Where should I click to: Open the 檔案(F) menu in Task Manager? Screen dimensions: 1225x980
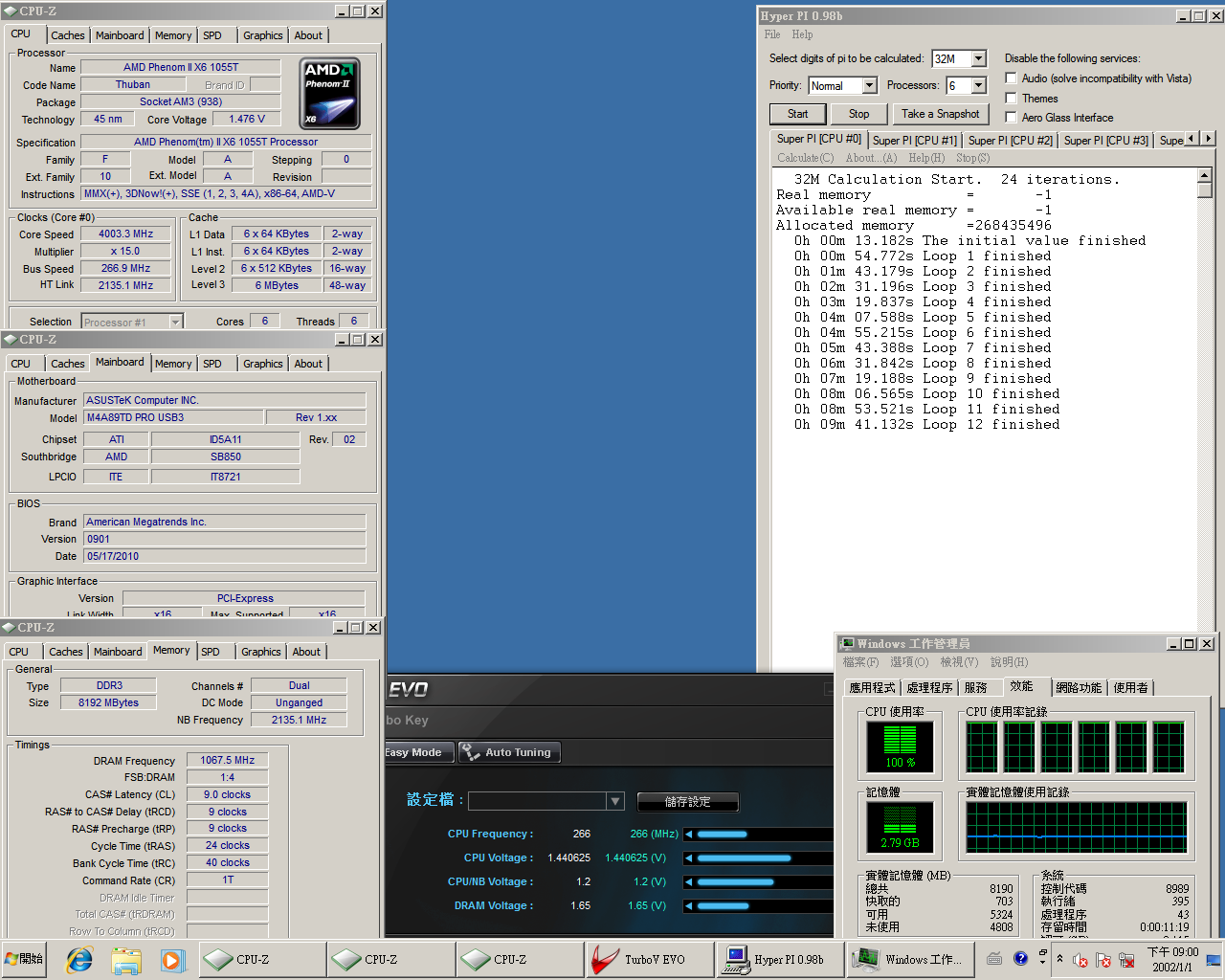pos(860,662)
